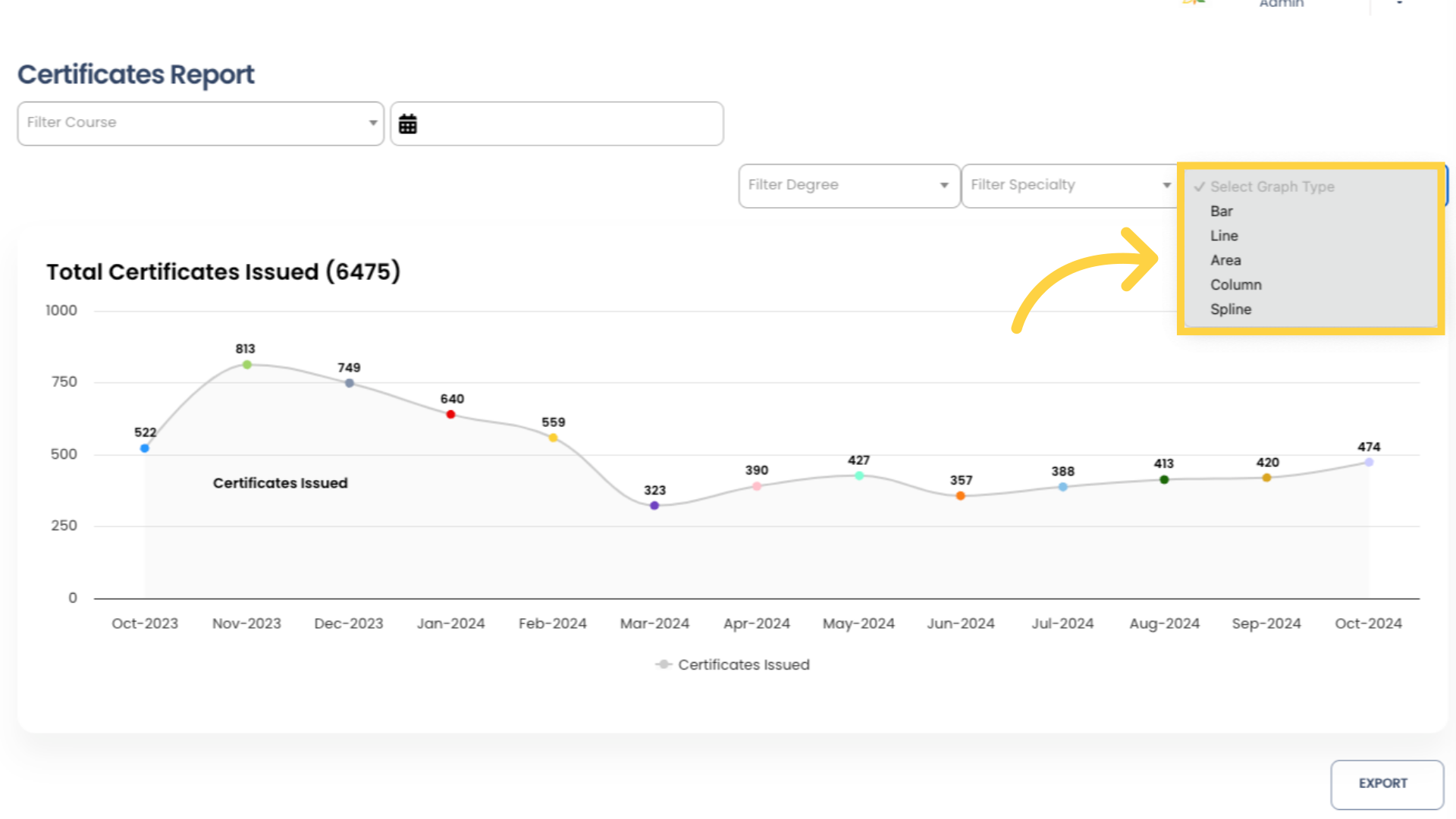The width and height of the screenshot is (1456, 819).
Task: Select the Area graph type
Action: pos(1225,260)
